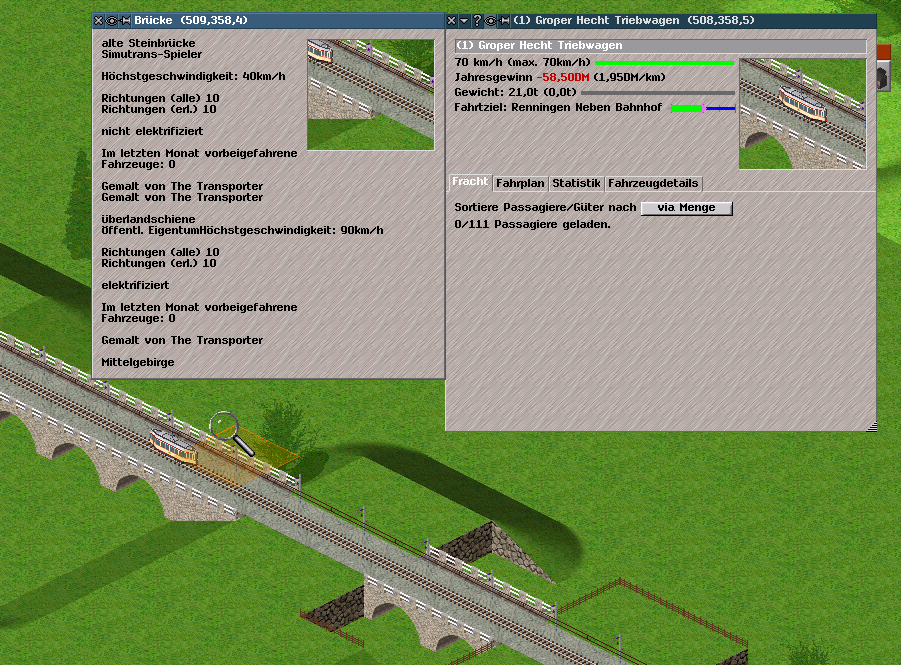Open help via the question mark icon
Screen dimensions: 901x665
coord(477,21)
